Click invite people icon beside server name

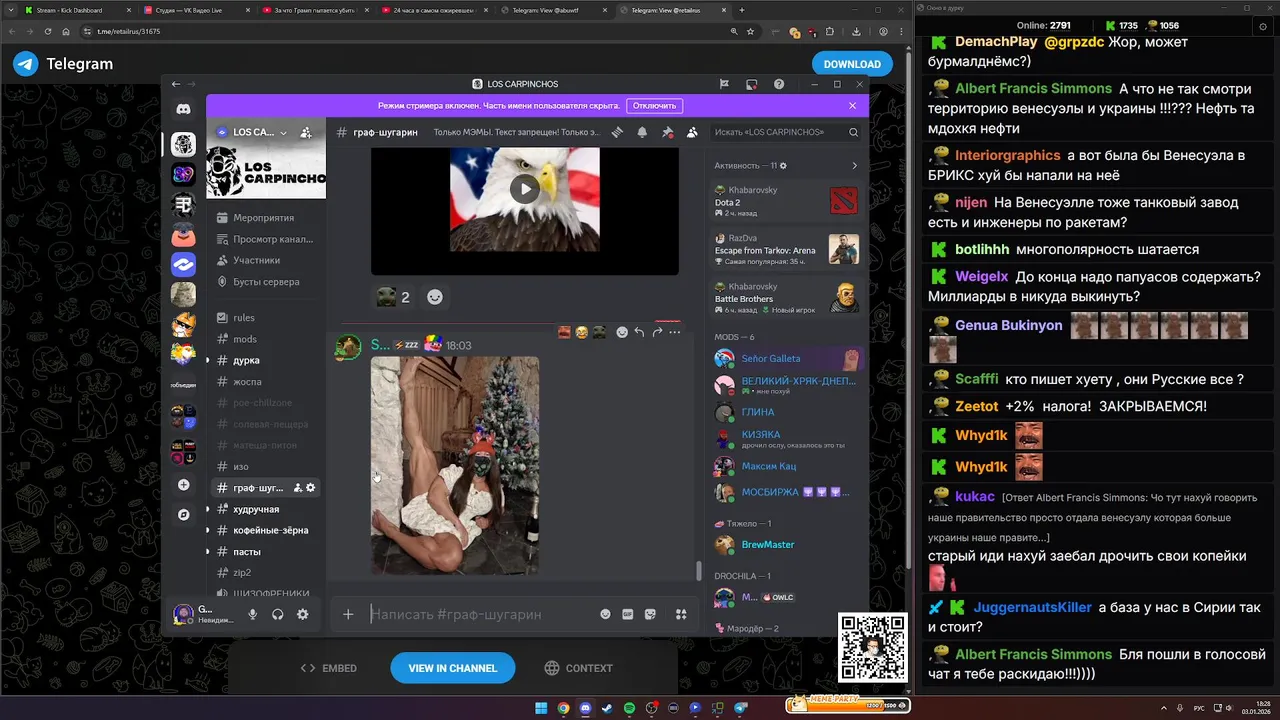[306, 132]
